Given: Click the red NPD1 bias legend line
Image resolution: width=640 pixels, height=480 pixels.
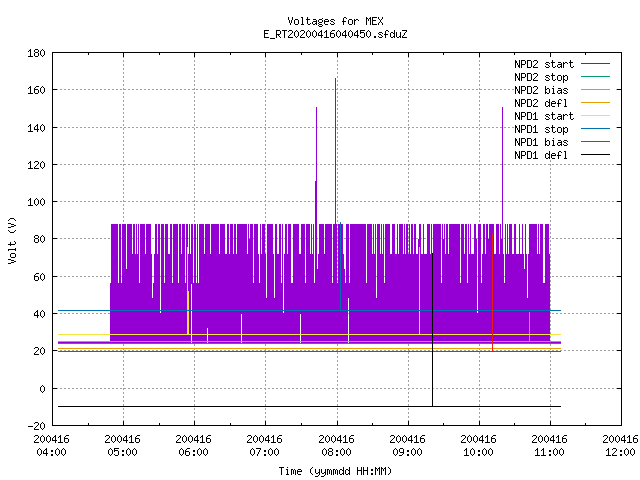Looking at the screenshot, I should point(595,142).
